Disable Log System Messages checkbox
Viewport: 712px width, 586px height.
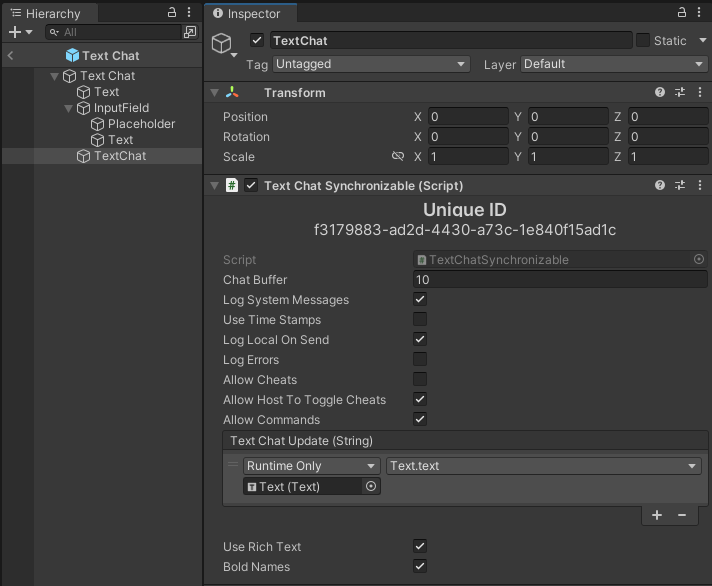point(420,300)
